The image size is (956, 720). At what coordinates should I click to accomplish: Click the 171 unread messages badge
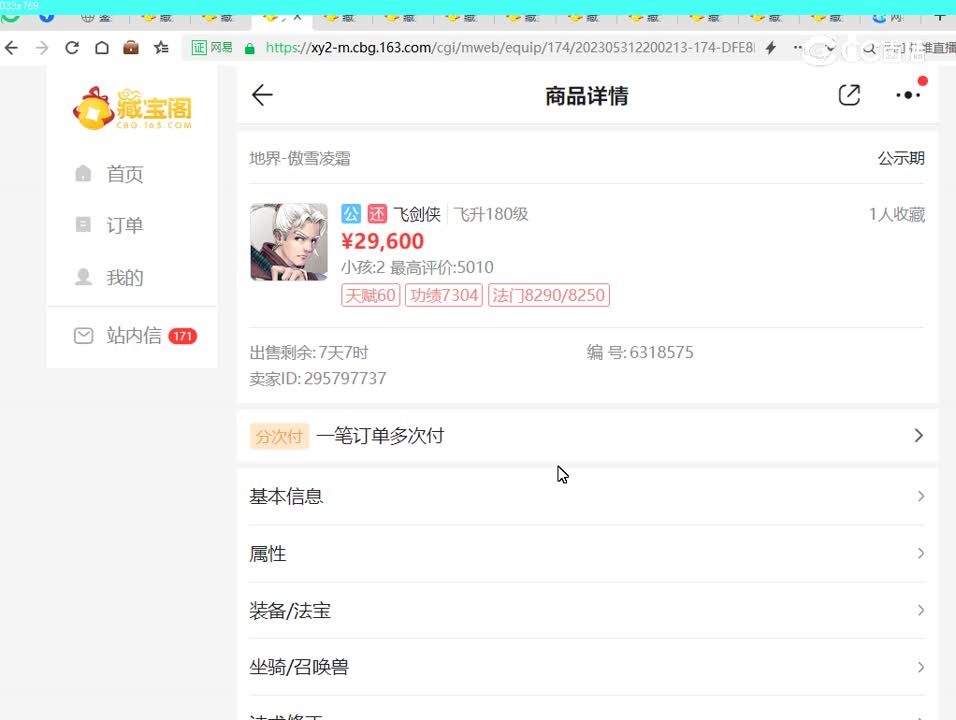(182, 336)
